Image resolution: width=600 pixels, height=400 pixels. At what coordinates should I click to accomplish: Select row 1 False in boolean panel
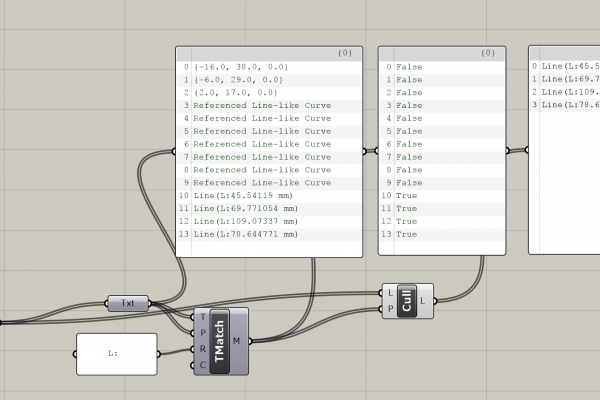(442, 80)
